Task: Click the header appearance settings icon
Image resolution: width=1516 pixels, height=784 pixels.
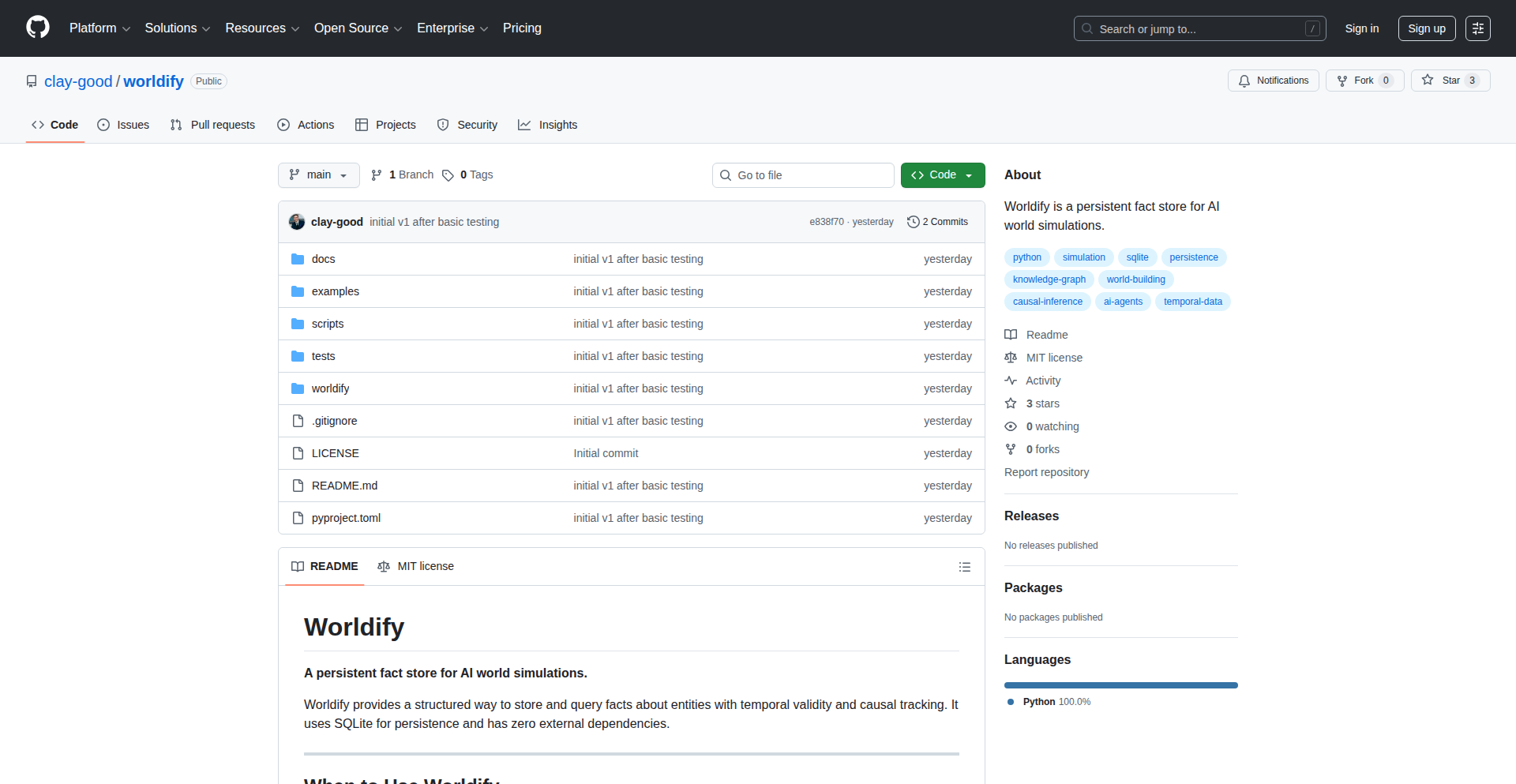Action: (x=1477, y=28)
